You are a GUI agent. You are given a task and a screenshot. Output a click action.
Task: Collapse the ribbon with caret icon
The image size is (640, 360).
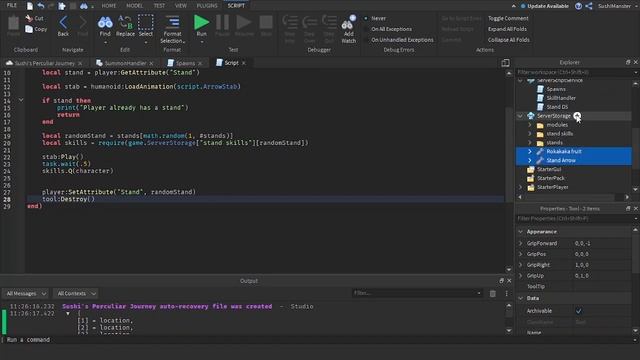513,6
